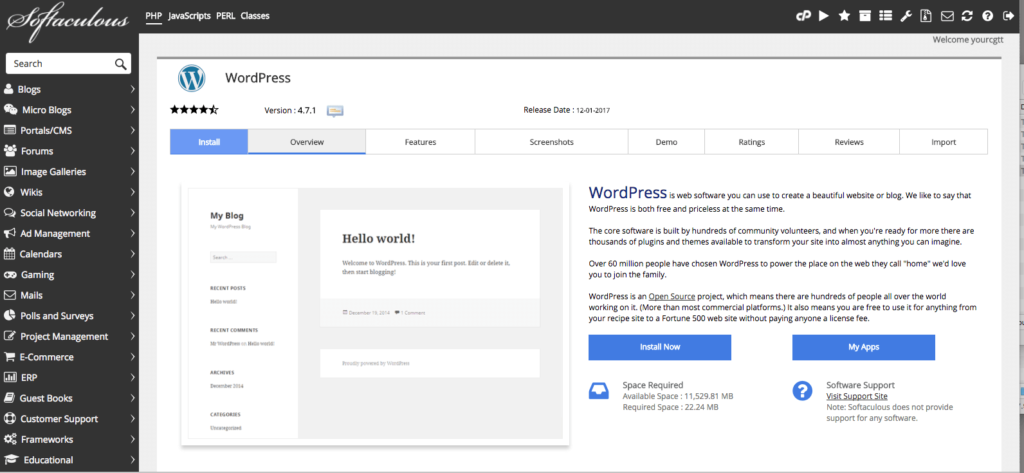1024x473 pixels.
Task: Select Classes in the top menu
Action: click(x=255, y=16)
